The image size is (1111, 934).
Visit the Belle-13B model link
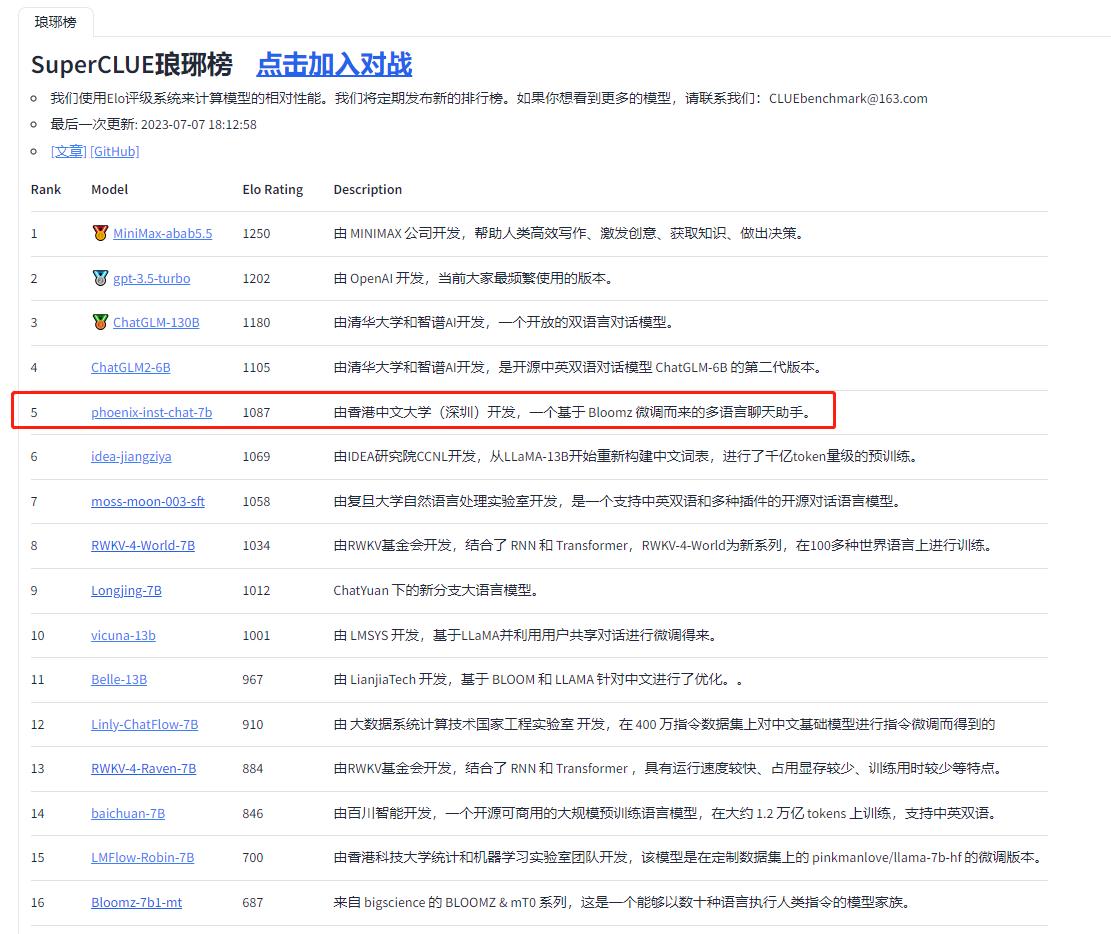coord(119,679)
